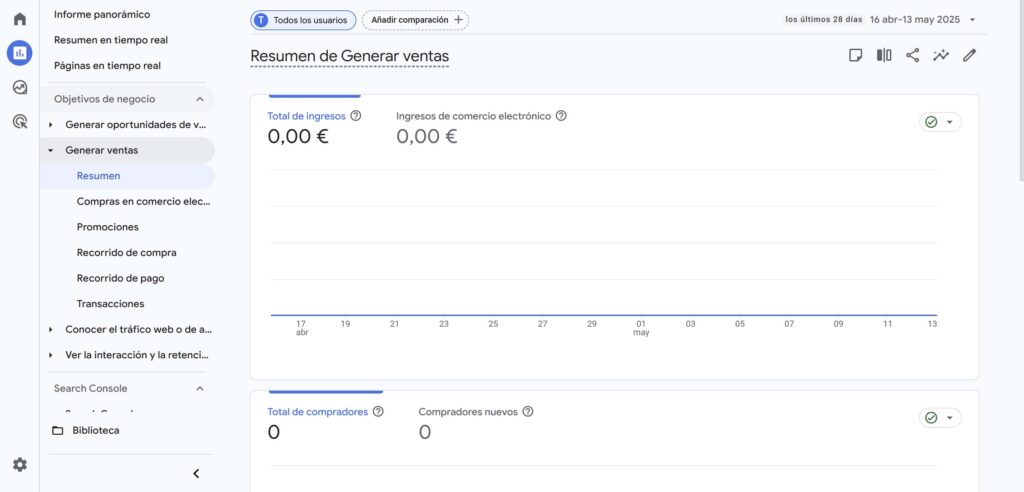Image resolution: width=1024 pixels, height=492 pixels.
Task: Click the edit comparisons icon in report toolbar
Action: pyautogui.click(x=884, y=56)
